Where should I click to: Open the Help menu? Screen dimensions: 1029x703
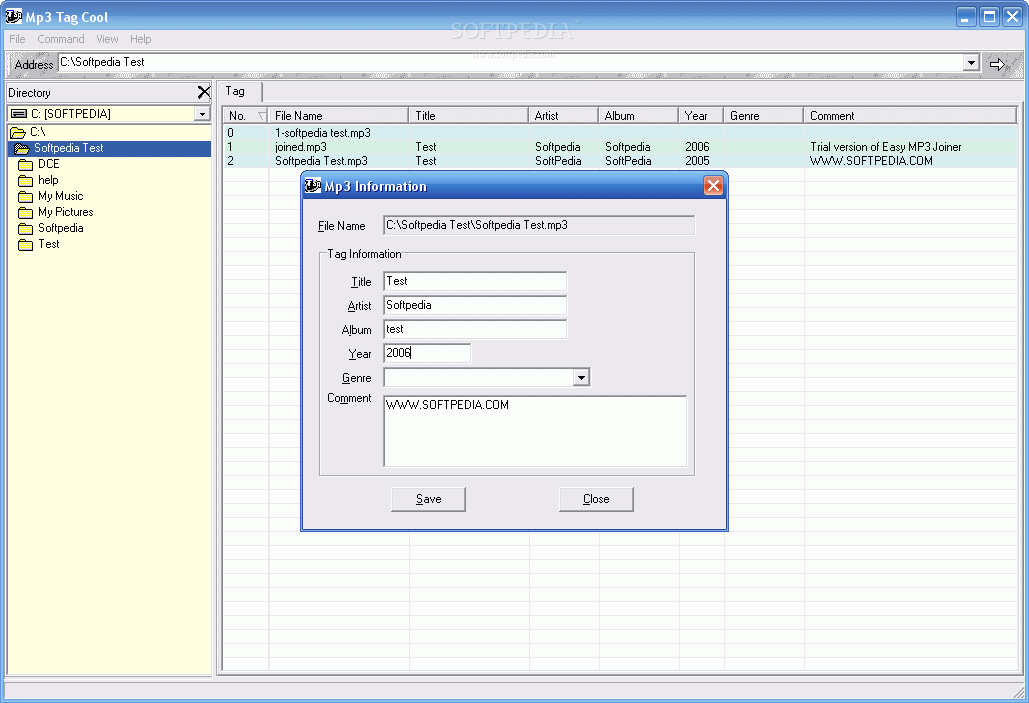[140, 39]
